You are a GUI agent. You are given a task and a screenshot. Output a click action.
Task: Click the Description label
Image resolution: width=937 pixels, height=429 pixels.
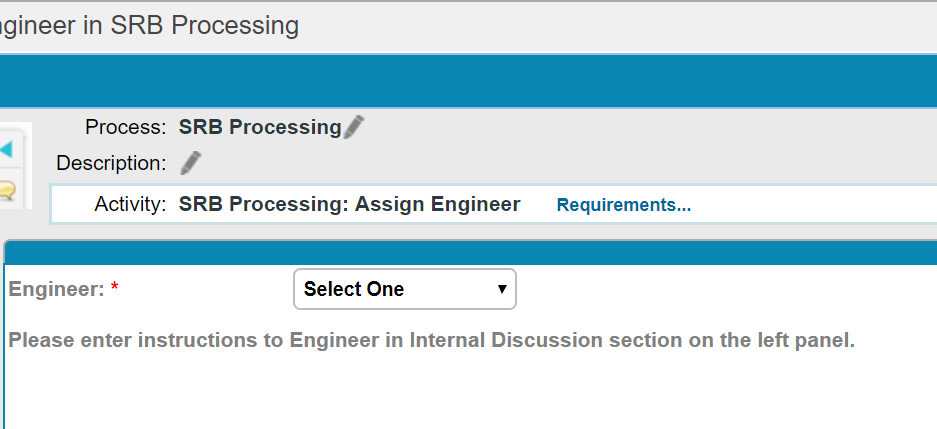point(111,163)
